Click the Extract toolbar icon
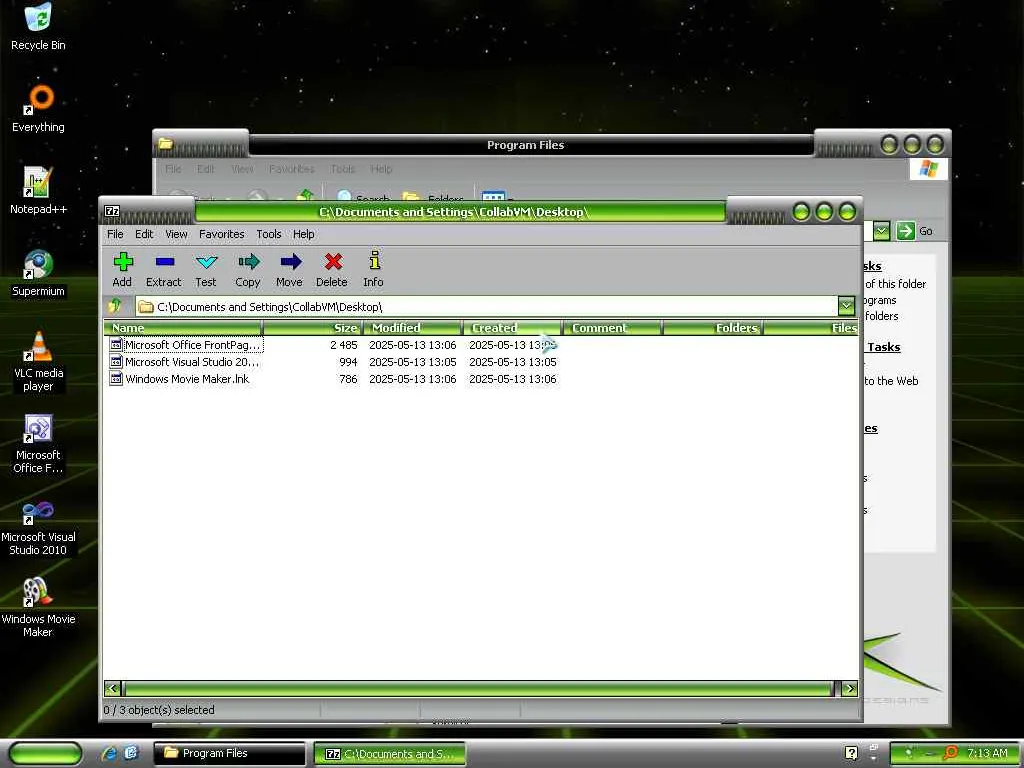1024x768 pixels. (x=165, y=262)
